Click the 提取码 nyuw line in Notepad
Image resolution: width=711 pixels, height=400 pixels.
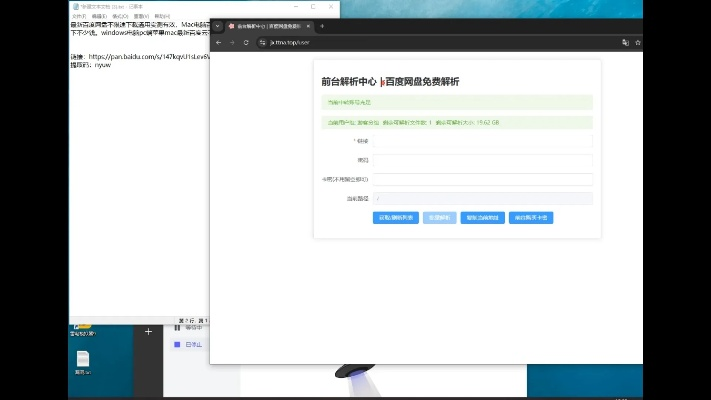pyautogui.click(x=91, y=65)
